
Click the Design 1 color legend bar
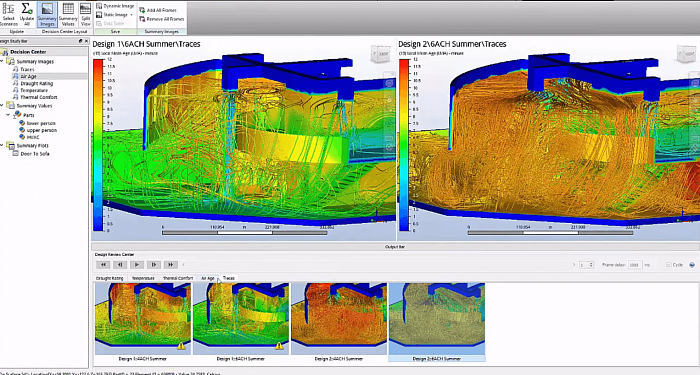(x=98, y=145)
